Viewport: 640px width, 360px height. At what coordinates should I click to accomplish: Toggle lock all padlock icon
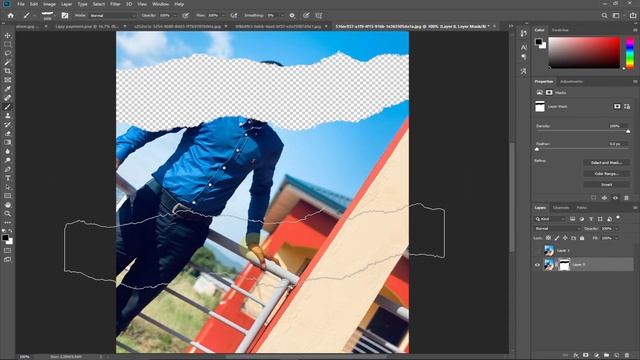point(582,238)
